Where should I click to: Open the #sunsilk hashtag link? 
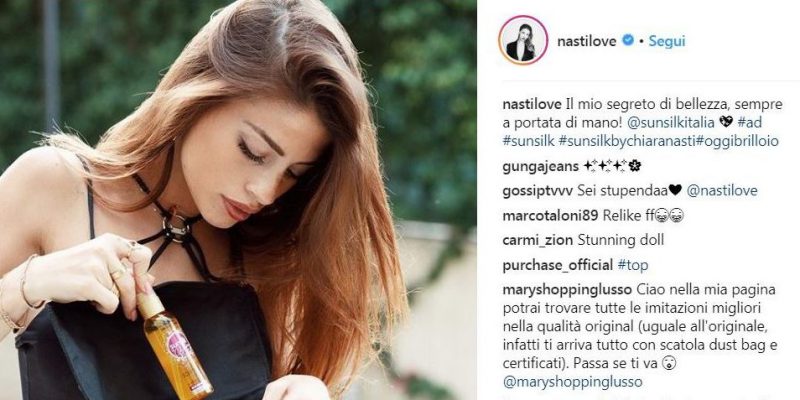528,141
